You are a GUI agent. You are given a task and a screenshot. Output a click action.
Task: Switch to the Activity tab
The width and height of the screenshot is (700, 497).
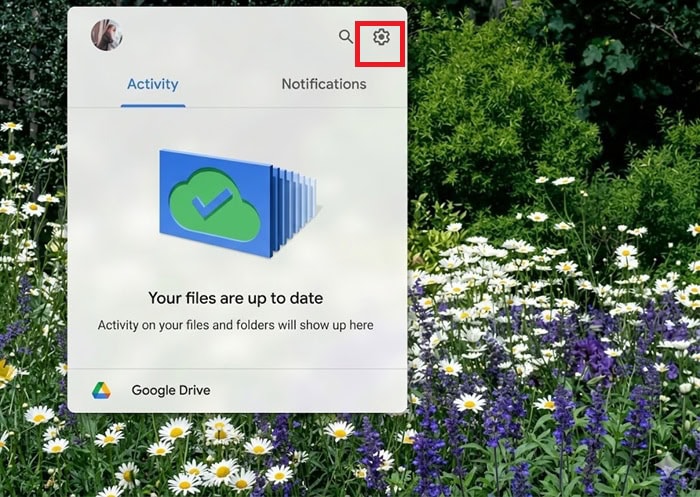click(153, 84)
